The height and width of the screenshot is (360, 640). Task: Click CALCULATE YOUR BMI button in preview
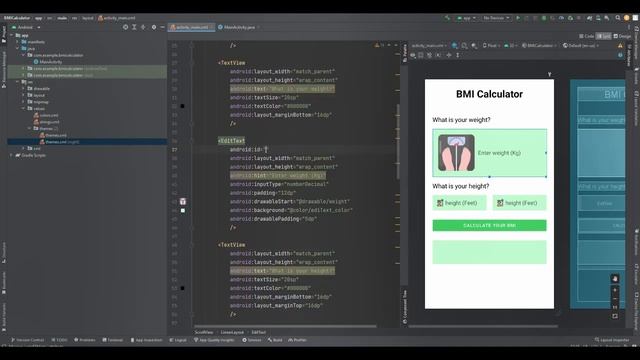coord(489,225)
